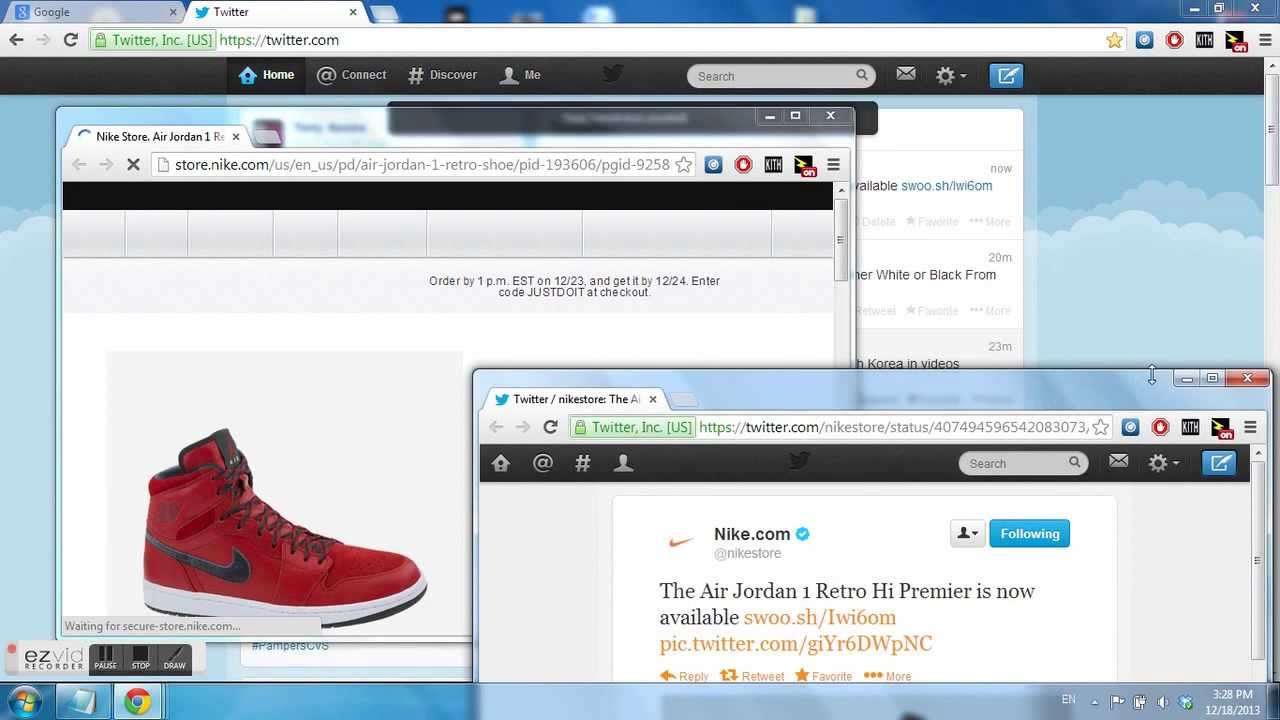Screen dimensions: 1280x720
Task: Click main browser address bar showing twitter.com
Action: 610,40
